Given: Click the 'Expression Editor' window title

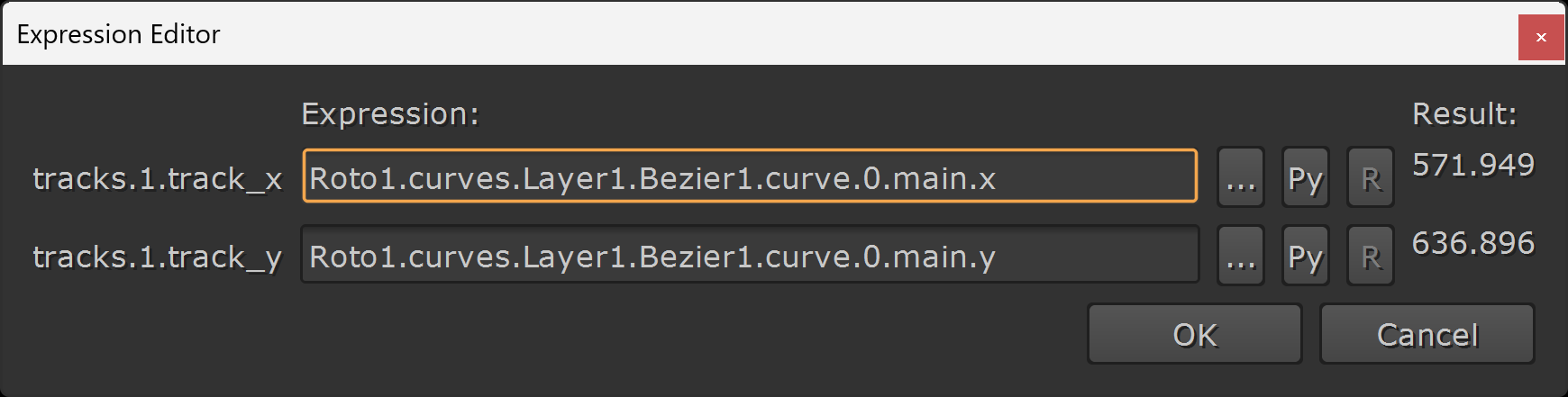Looking at the screenshot, I should pyautogui.click(x=118, y=34).
